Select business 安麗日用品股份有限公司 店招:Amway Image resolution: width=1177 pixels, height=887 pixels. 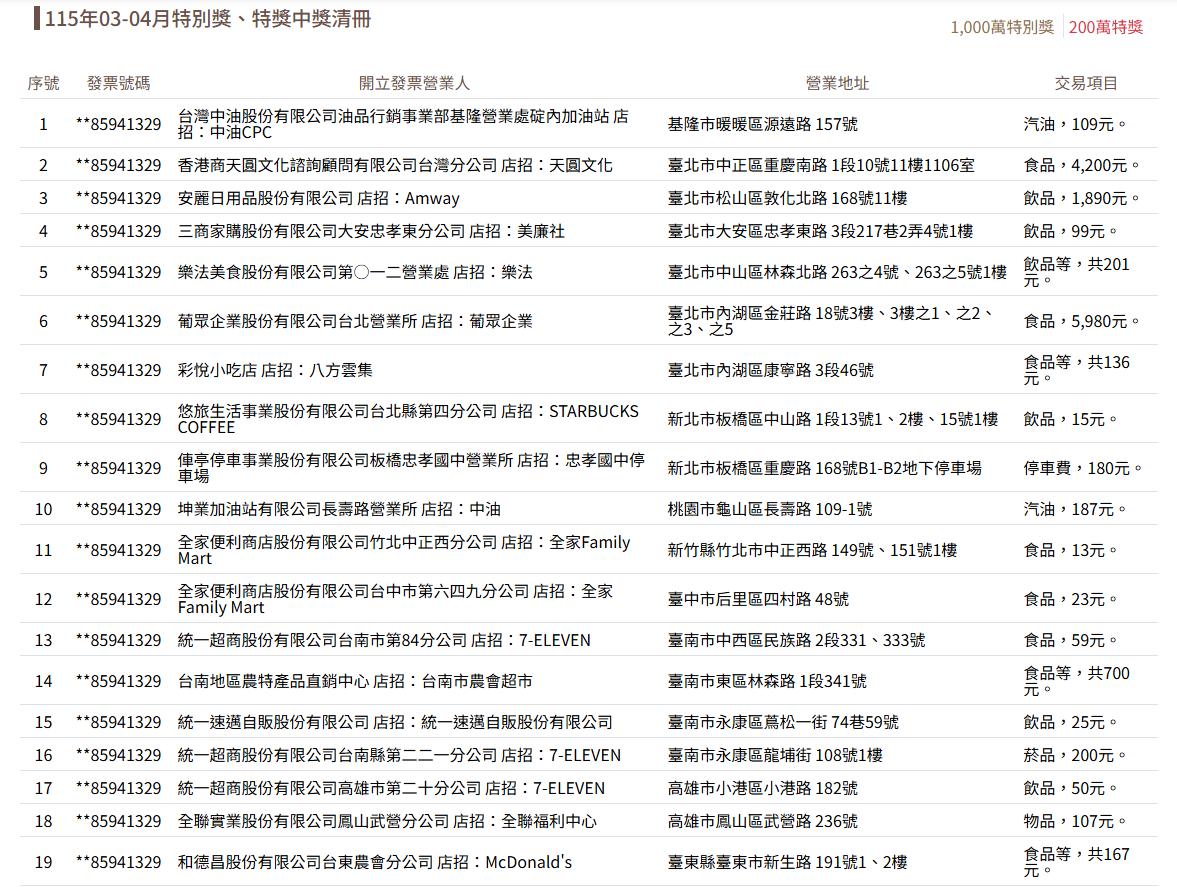point(318,198)
